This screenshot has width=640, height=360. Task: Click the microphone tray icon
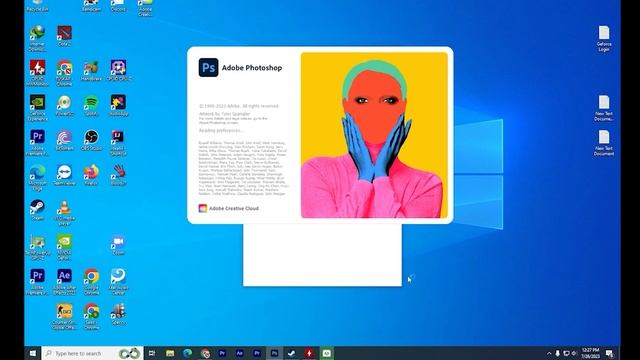pyautogui.click(x=558, y=353)
